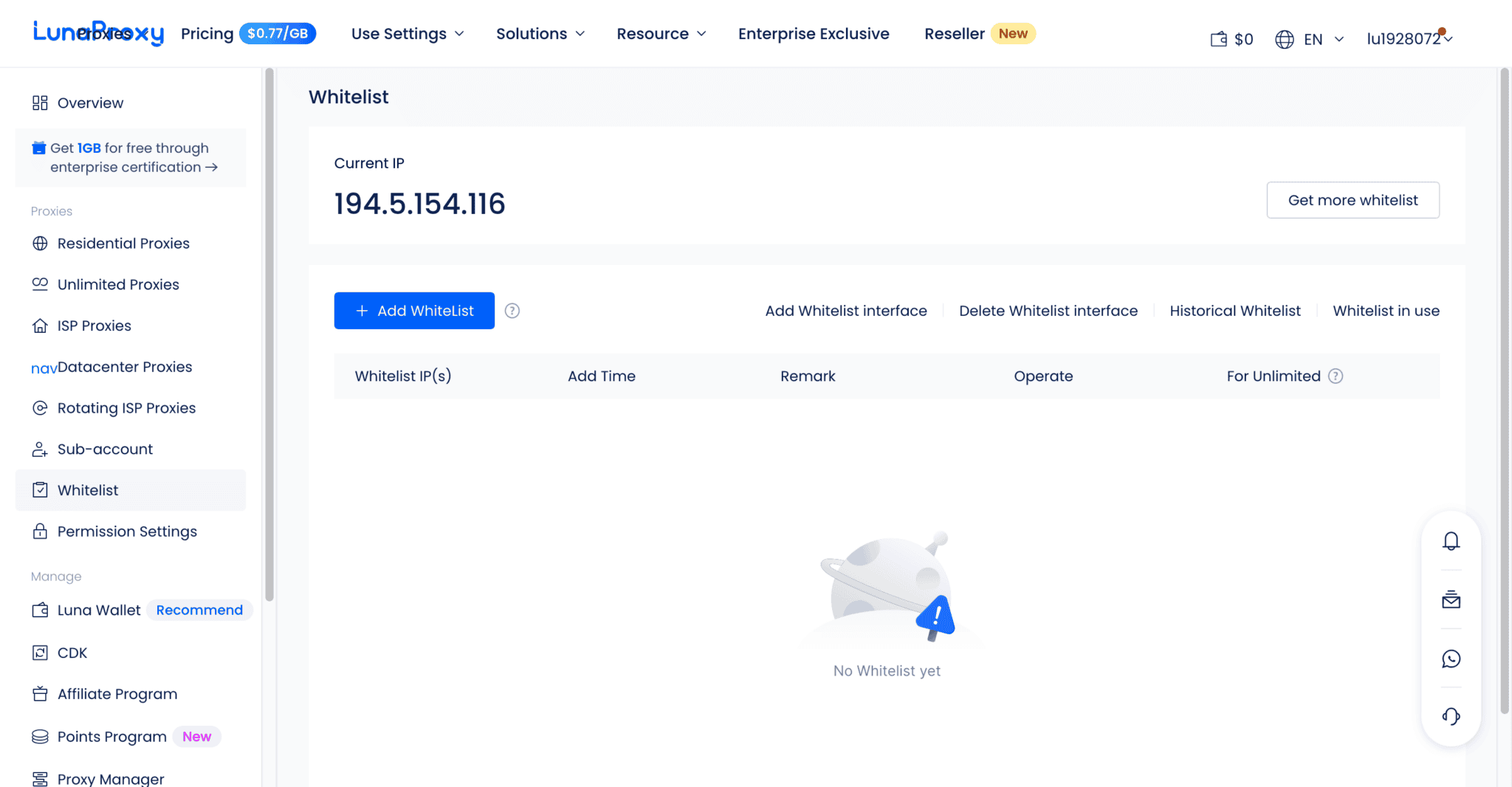This screenshot has width=1512, height=787.
Task: Claim 1GB free via enterprise certification
Action: (130, 157)
